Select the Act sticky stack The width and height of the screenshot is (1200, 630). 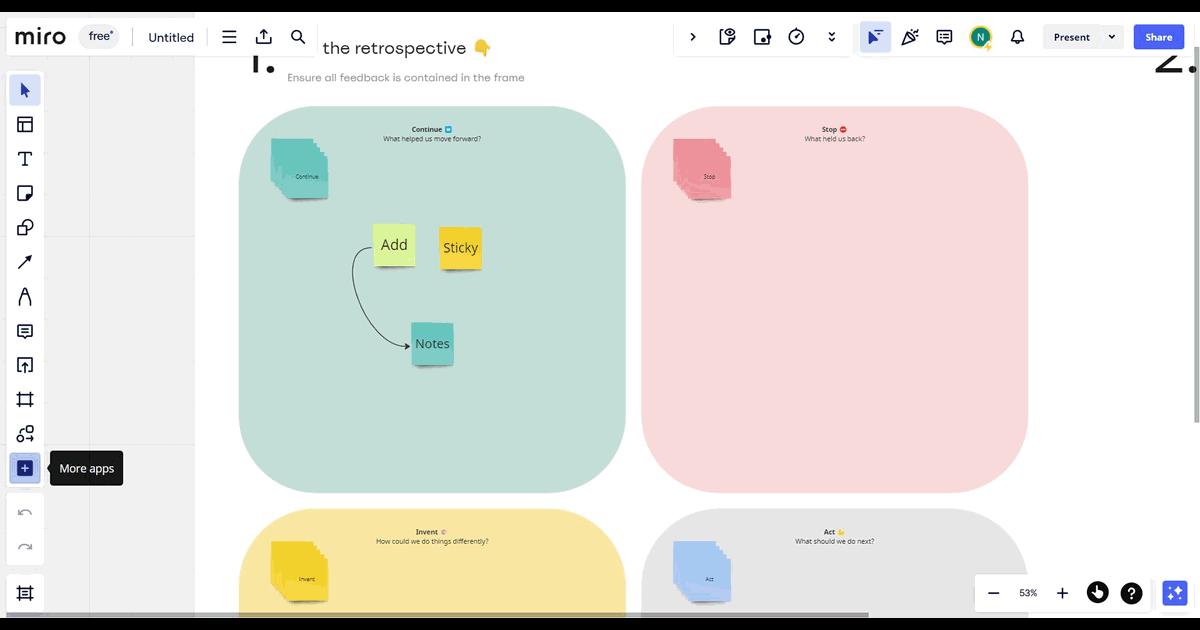702,572
